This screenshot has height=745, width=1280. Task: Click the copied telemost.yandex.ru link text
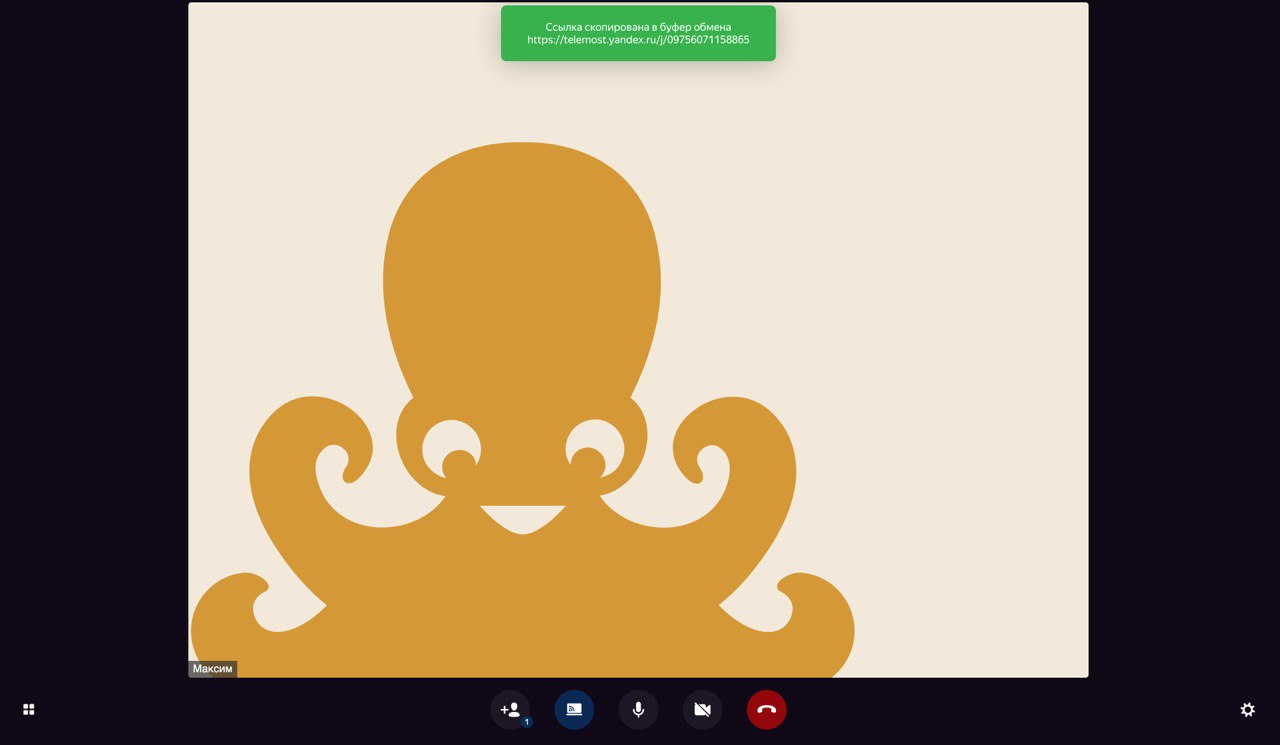pos(638,40)
